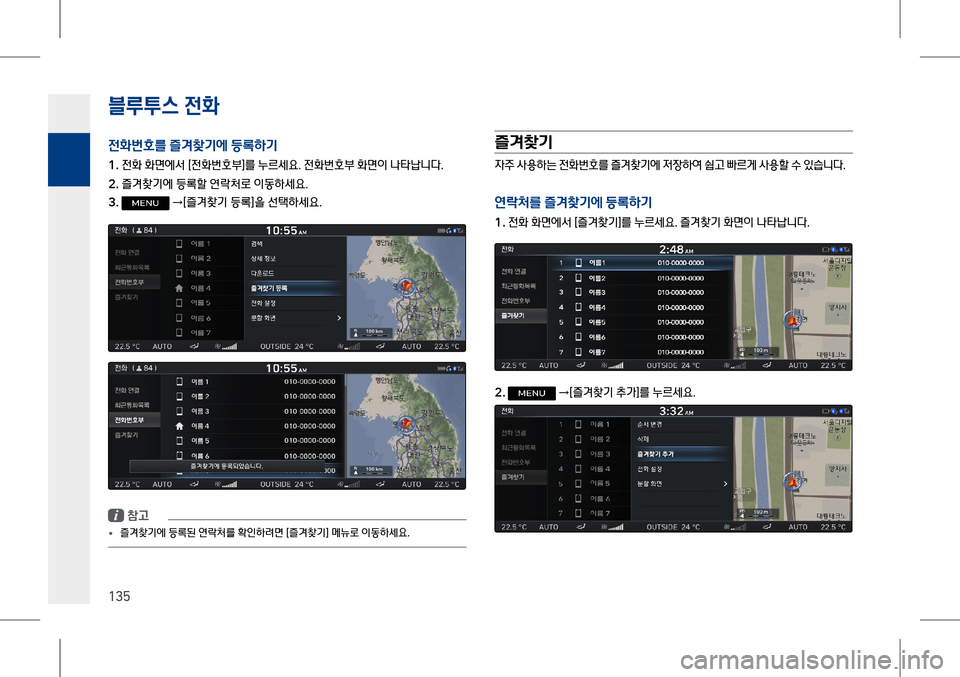The width and height of the screenshot is (960, 677).
Task: Tap the 100 km map scale on top-left screen
Action: [x=369, y=332]
